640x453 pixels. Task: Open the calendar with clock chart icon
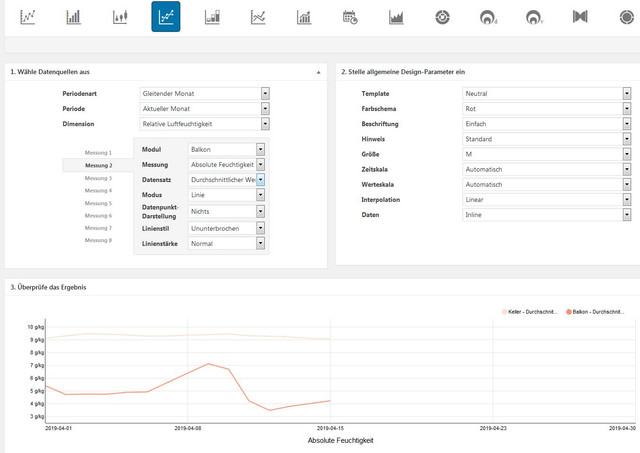point(350,17)
